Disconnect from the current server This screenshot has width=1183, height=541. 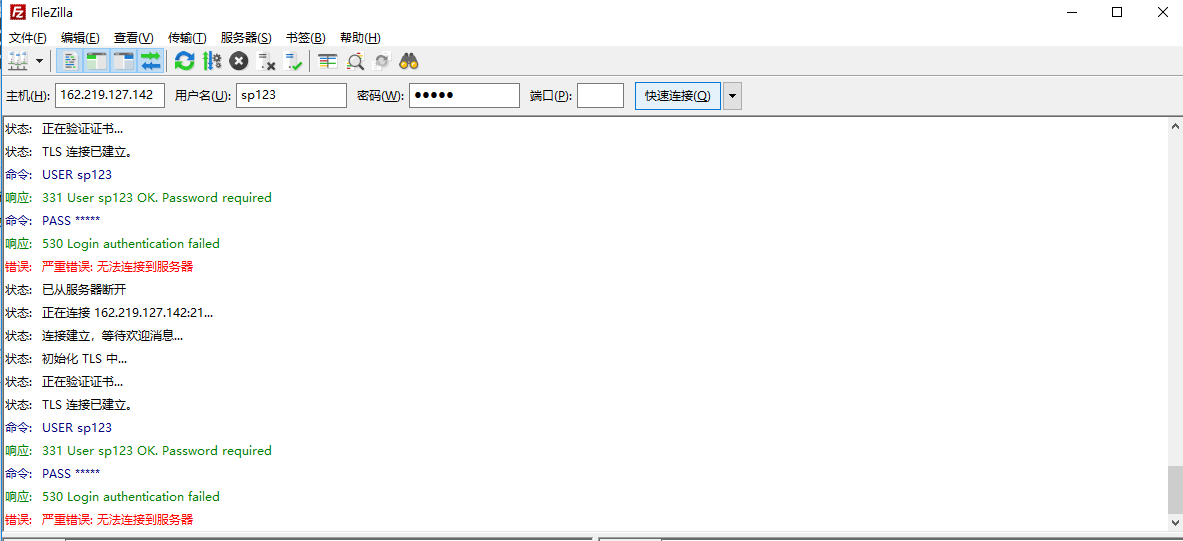tap(266, 62)
